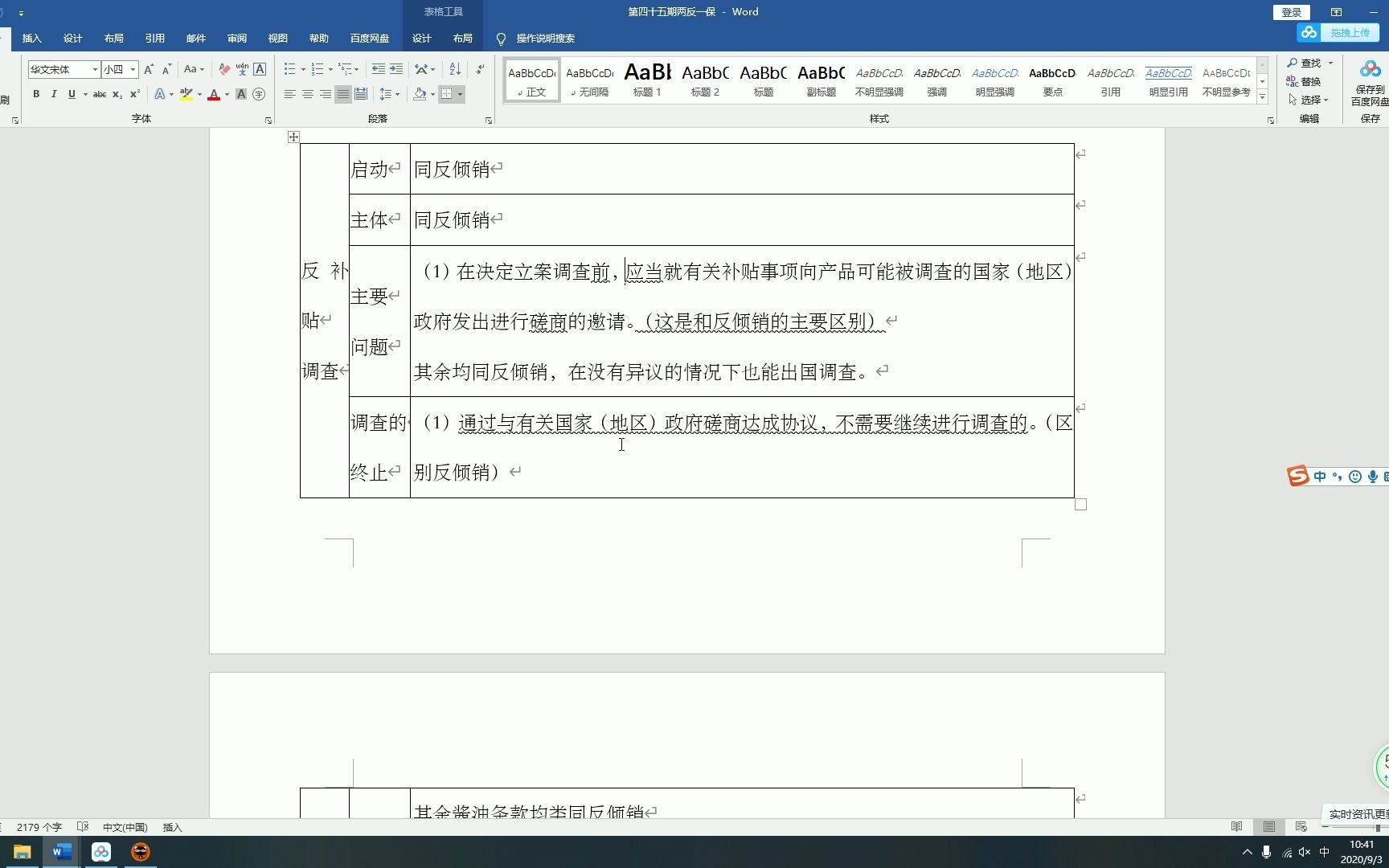
Task: Open Baidu Netdisk taskbar icon
Action: pos(101,852)
